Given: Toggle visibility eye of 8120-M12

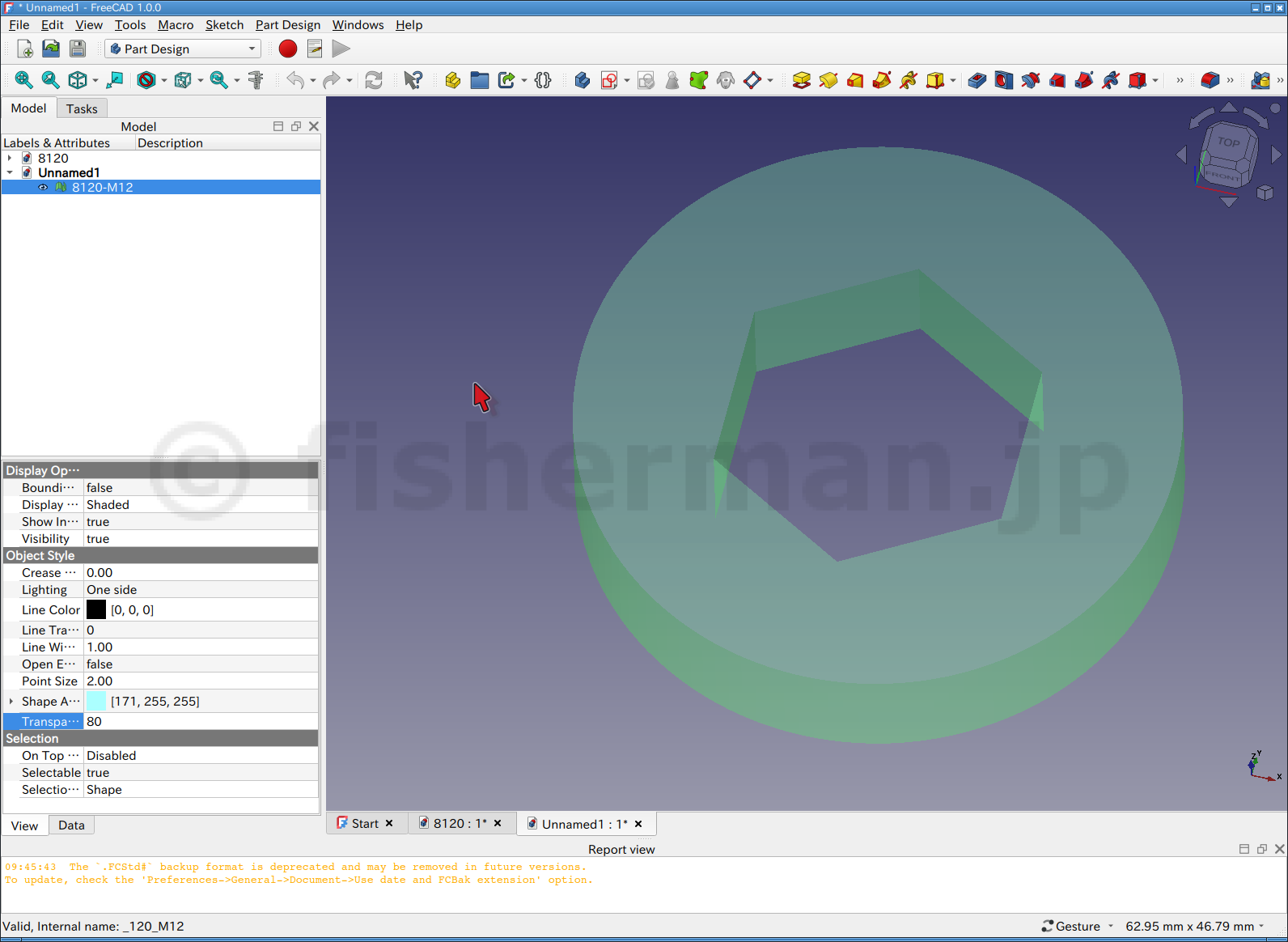Looking at the screenshot, I should pos(44,187).
